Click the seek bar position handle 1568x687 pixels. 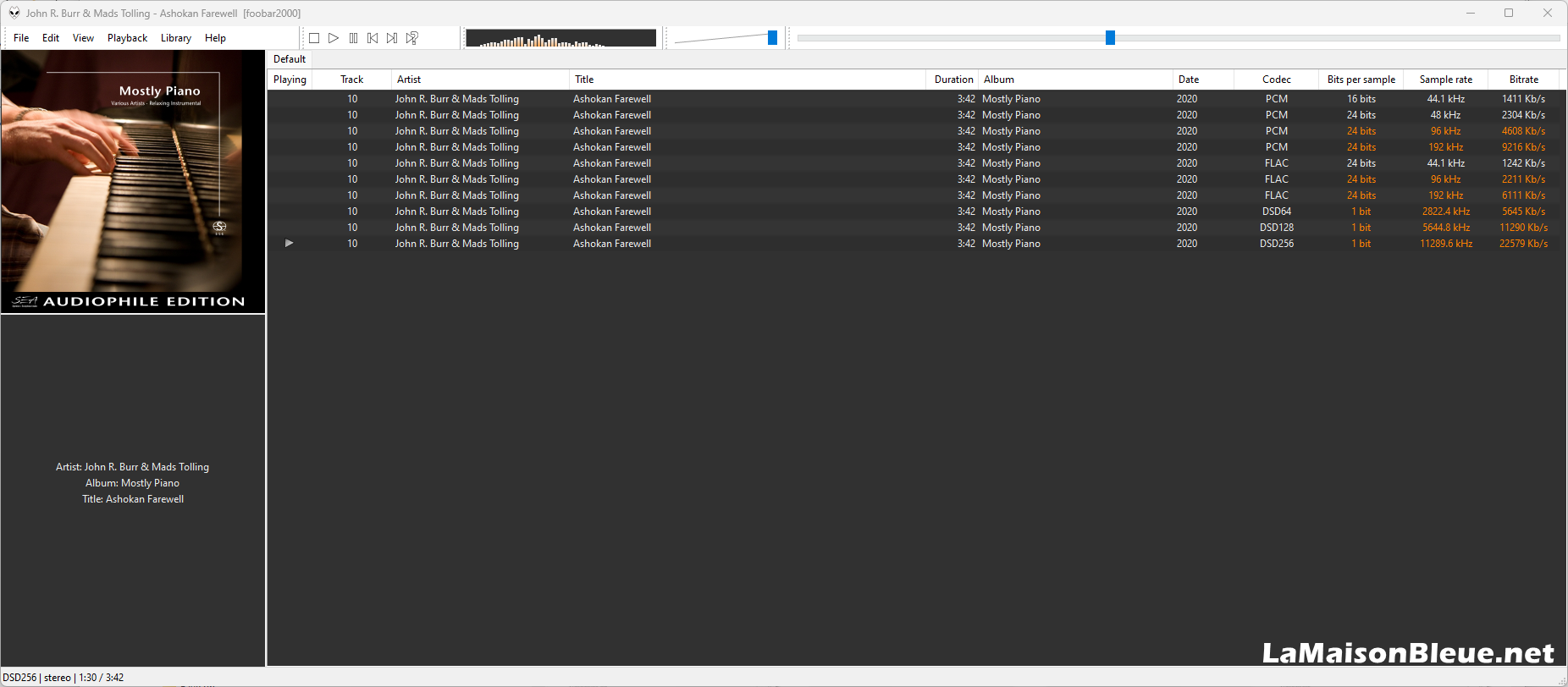[1110, 38]
